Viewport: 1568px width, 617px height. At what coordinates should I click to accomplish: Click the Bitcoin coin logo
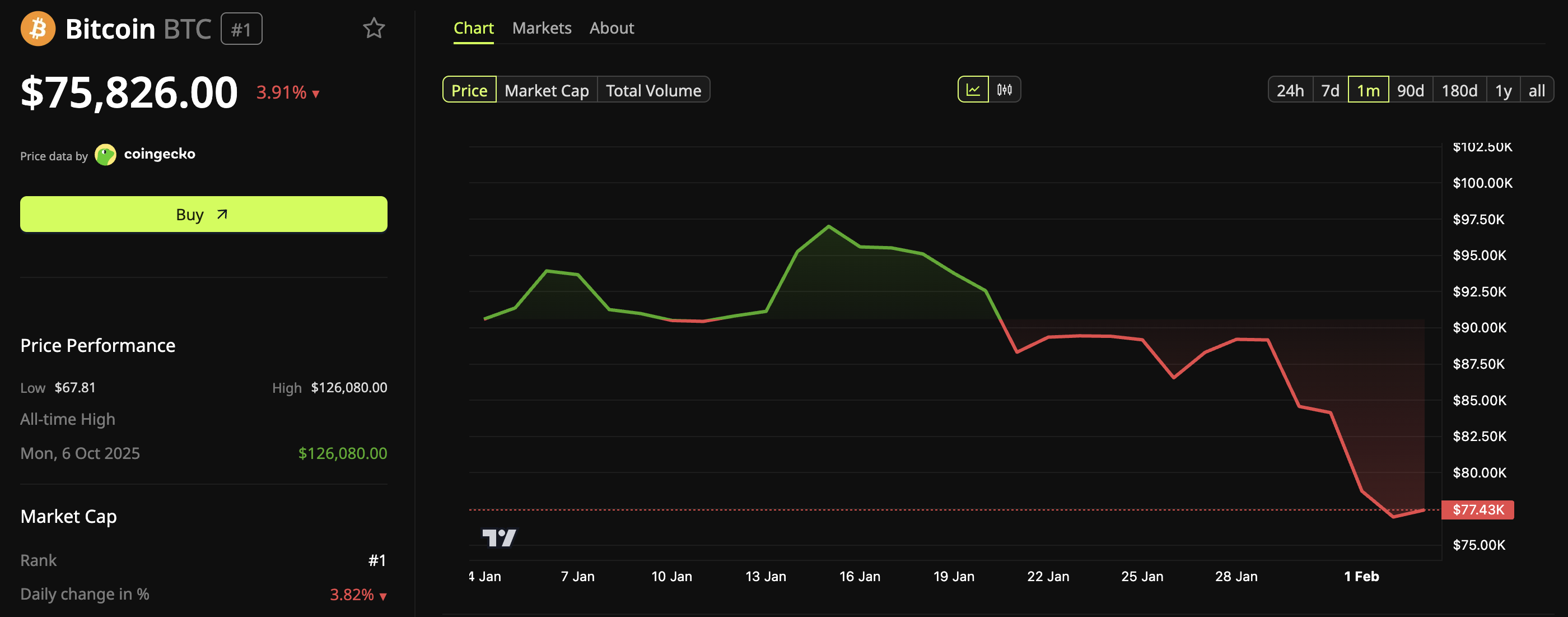tap(37, 28)
